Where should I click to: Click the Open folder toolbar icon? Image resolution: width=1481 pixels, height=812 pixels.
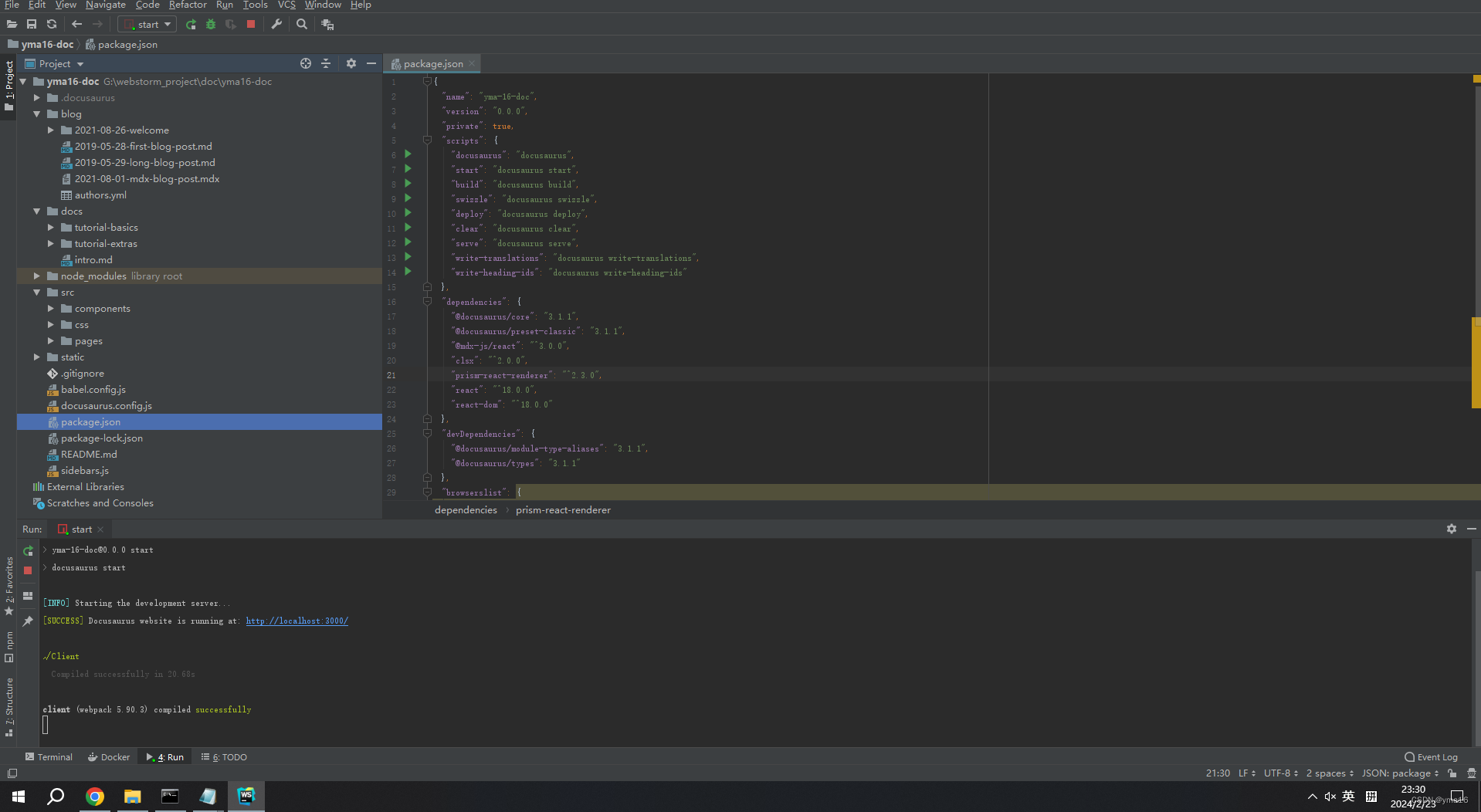point(12,25)
